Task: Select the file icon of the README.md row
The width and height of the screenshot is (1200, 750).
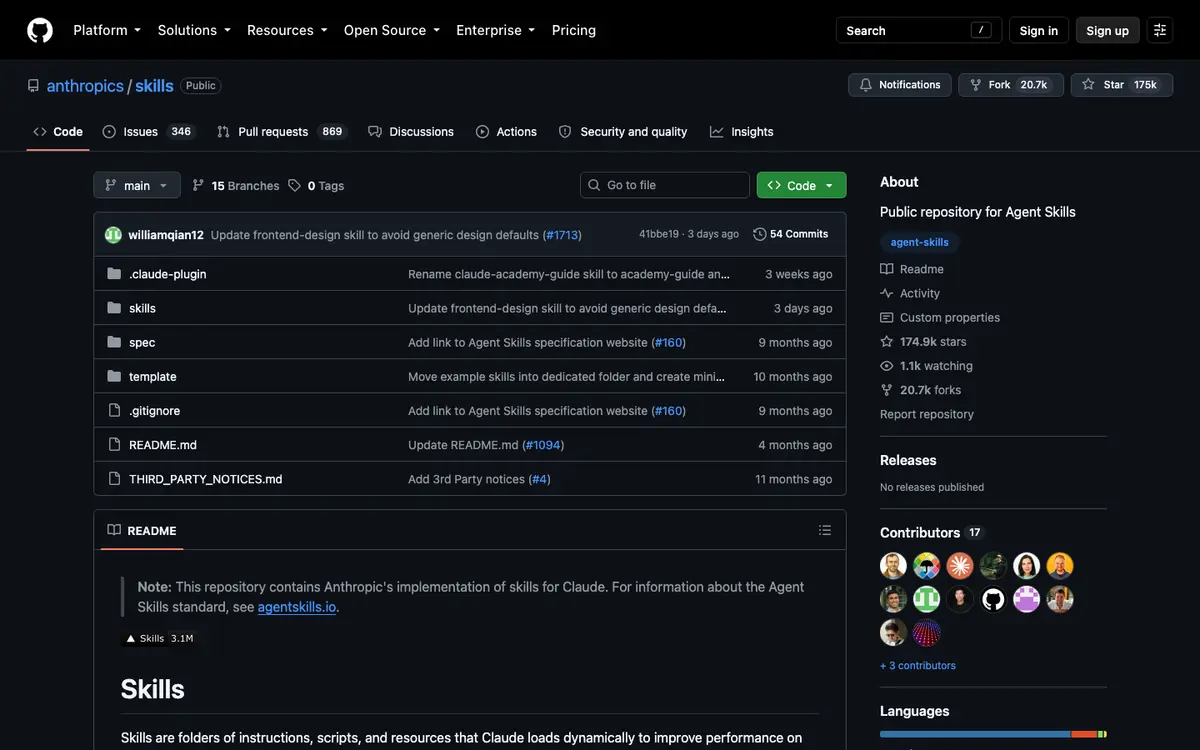Action: 114,444
